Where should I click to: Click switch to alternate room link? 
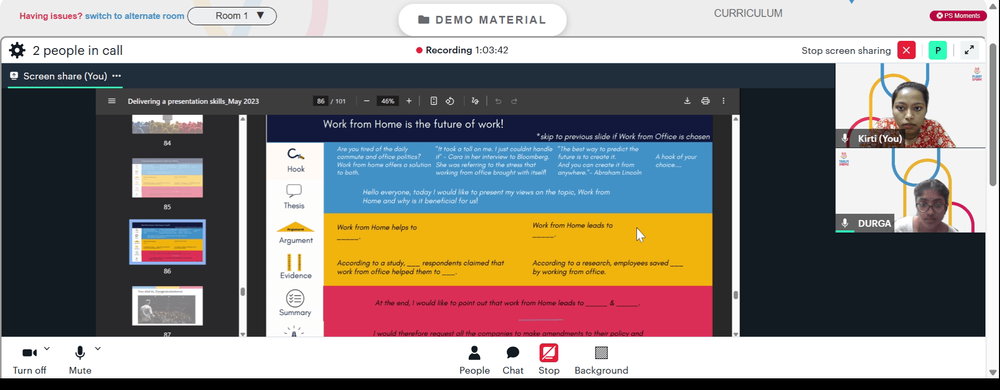click(135, 16)
